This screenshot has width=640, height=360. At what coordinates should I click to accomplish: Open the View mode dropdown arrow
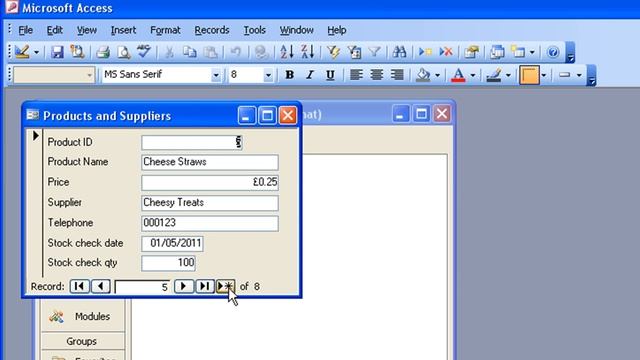tap(36, 52)
